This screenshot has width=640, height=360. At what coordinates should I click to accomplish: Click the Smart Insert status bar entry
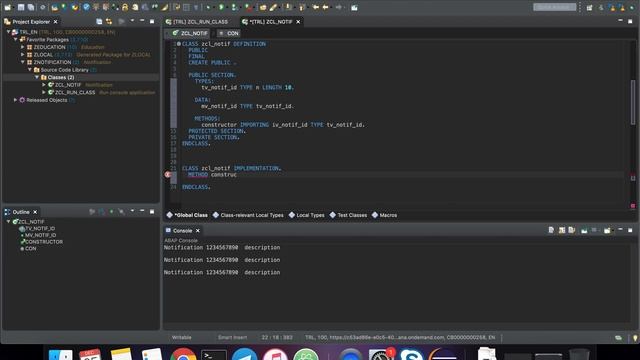pos(232,338)
